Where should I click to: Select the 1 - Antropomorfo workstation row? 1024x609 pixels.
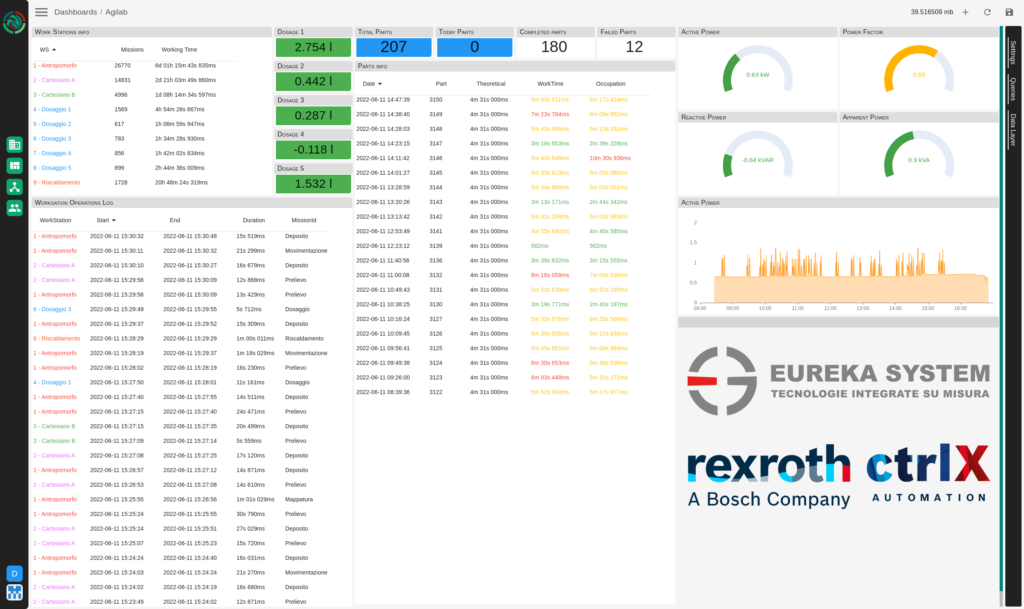[54, 65]
